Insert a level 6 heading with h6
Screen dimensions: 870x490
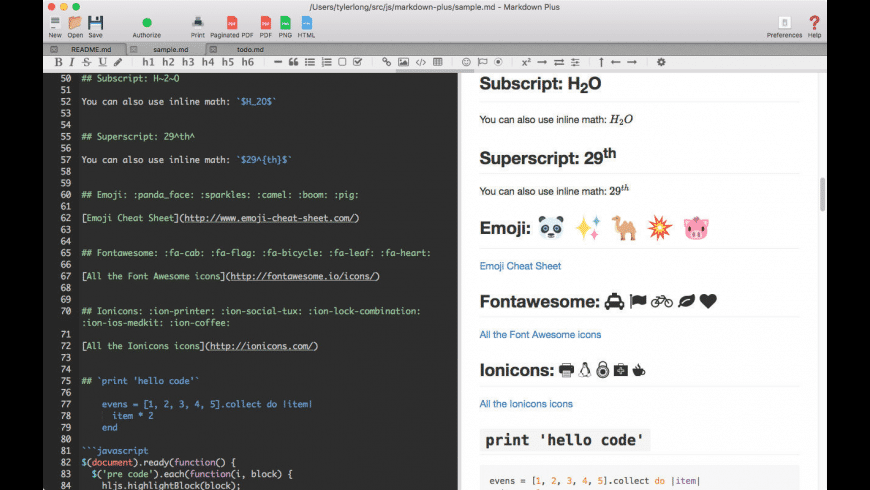point(247,62)
